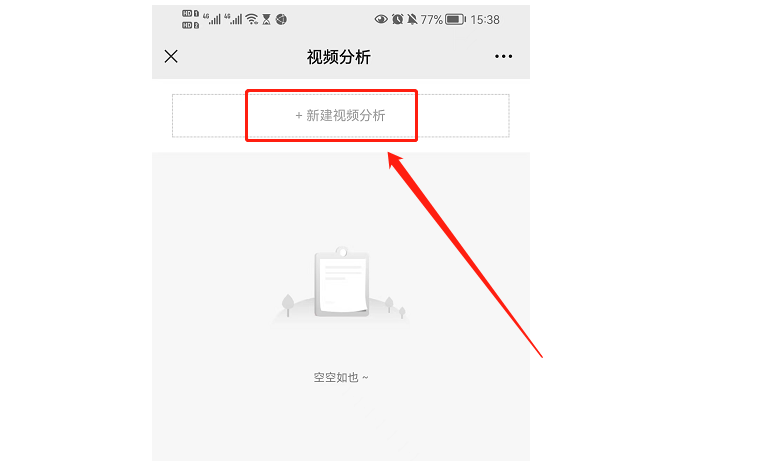Tap the 视频分析 page title
The image size is (775, 461).
(339, 57)
